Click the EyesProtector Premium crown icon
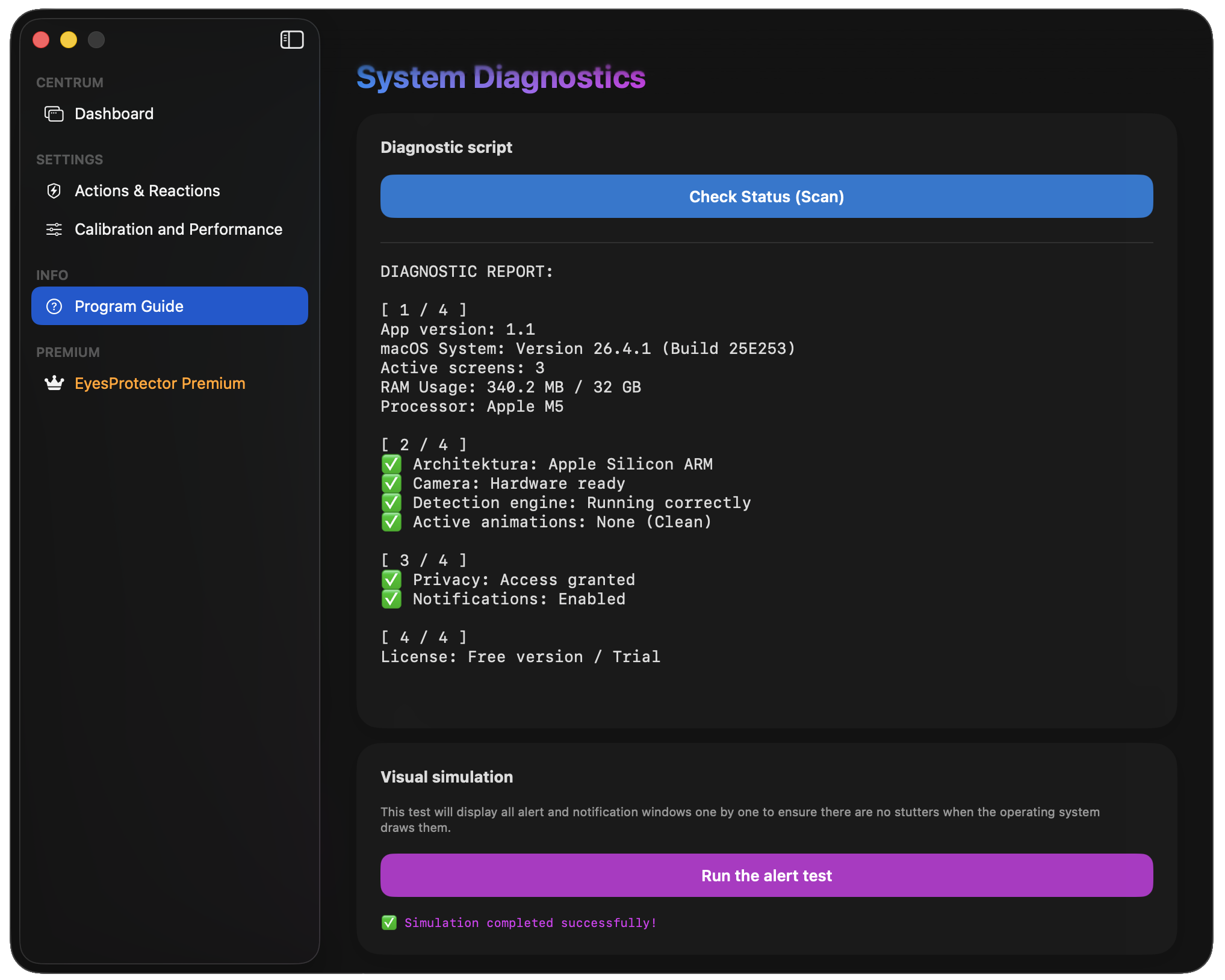The image size is (1225, 980). coord(54,383)
